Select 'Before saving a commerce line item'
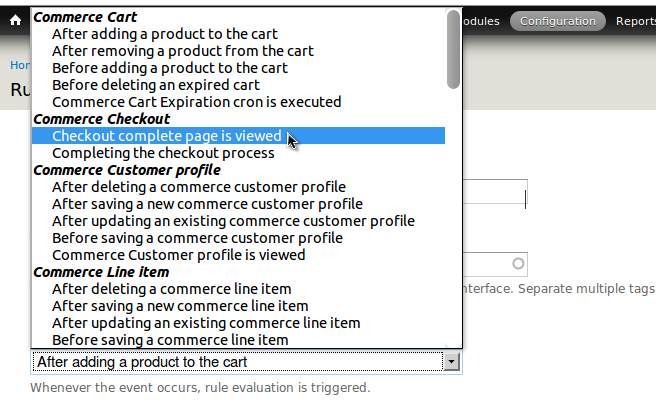The image size is (656, 419). pos(170,340)
